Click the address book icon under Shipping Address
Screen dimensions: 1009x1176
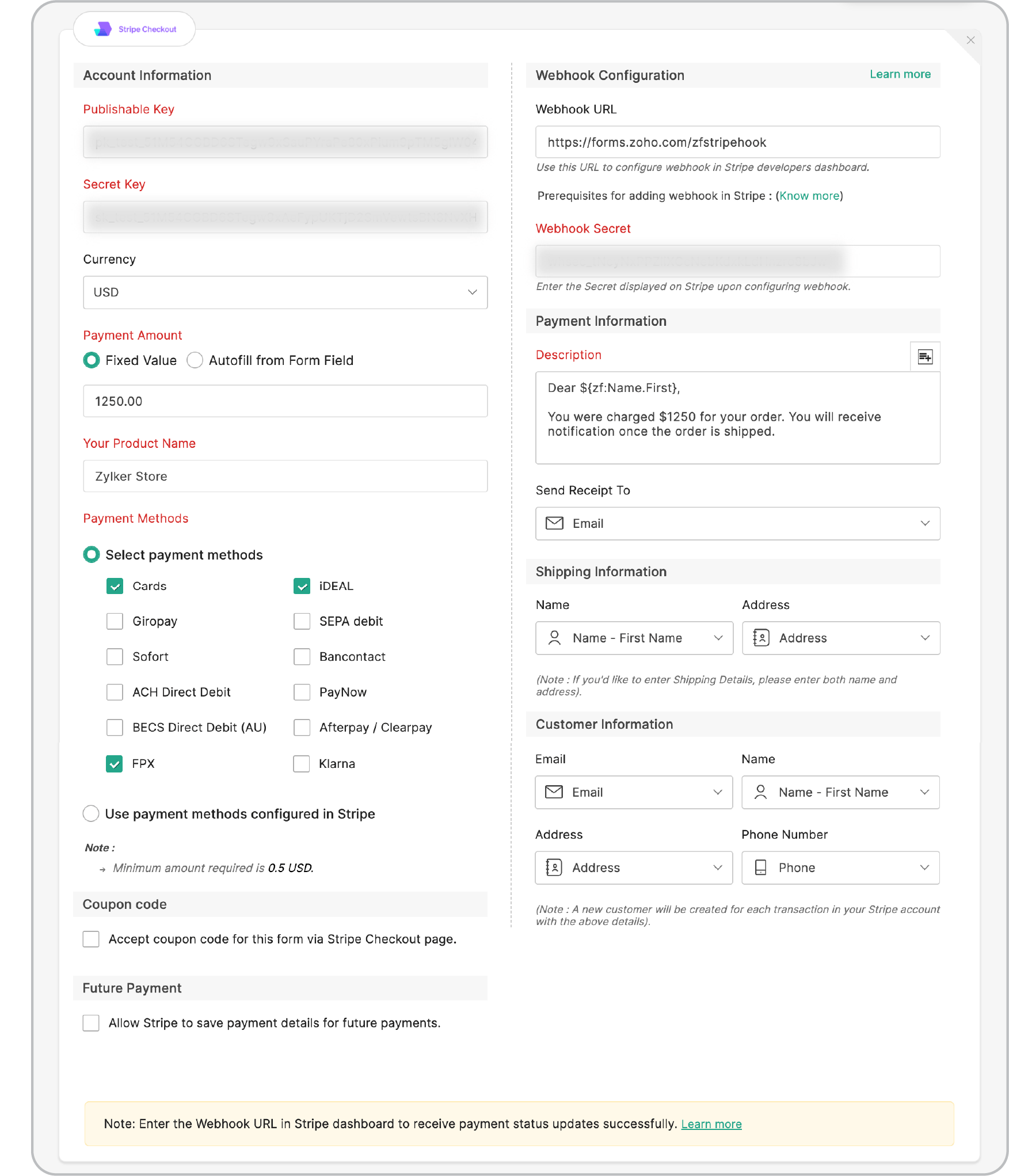761,638
